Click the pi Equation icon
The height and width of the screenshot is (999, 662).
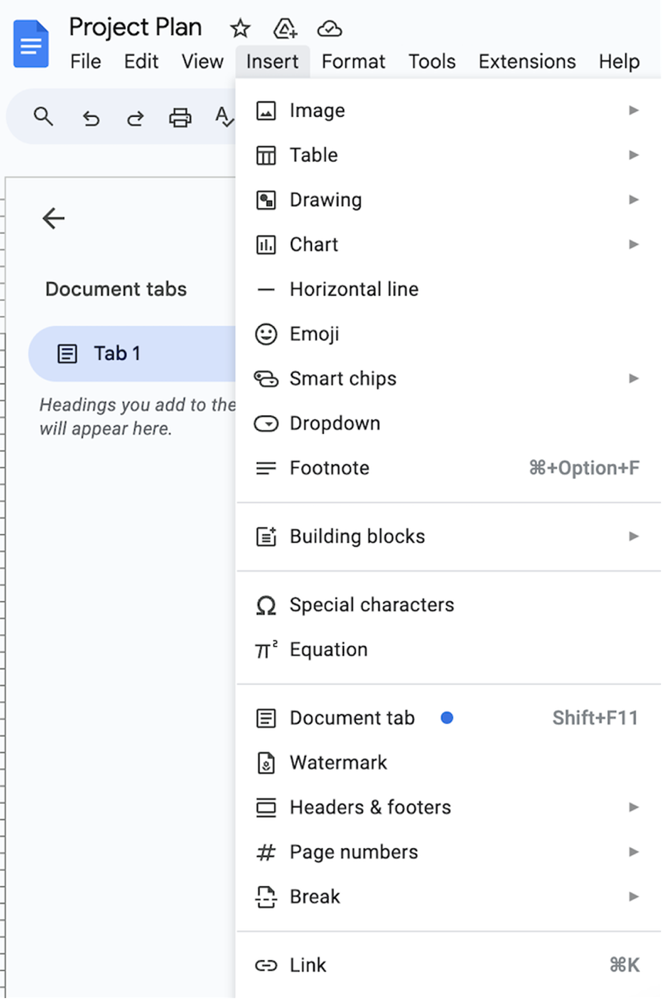pos(266,650)
